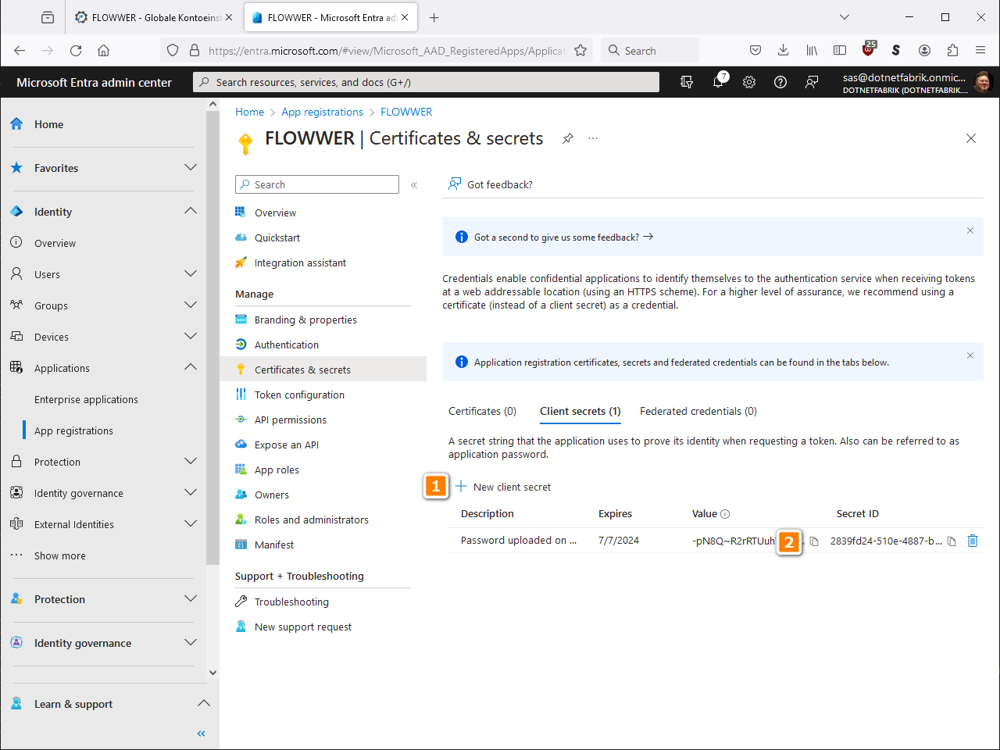Open Firefox downloads icon

click(783, 50)
